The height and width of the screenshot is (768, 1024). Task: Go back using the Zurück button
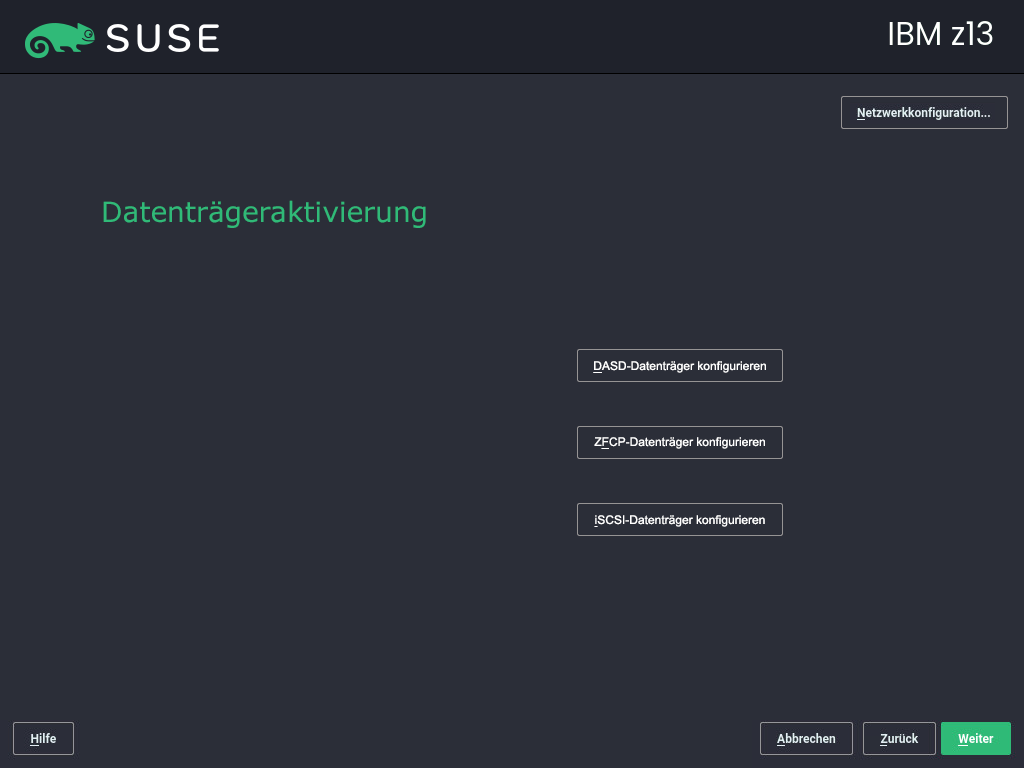click(898, 738)
